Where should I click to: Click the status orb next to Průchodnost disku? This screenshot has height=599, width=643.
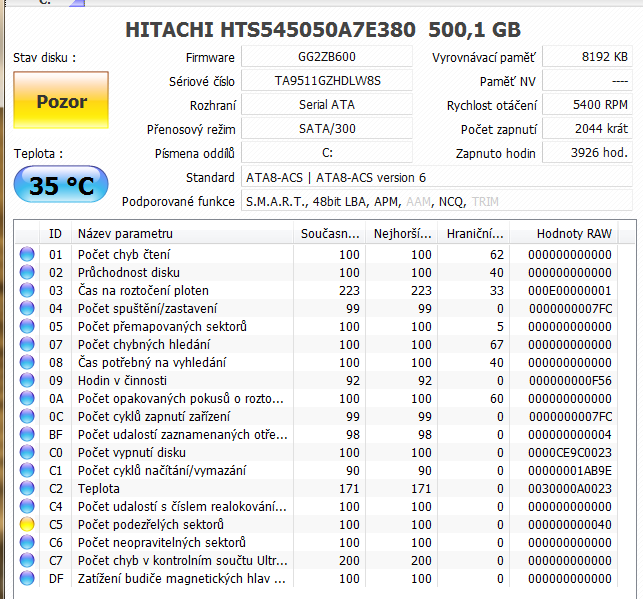click(27, 272)
